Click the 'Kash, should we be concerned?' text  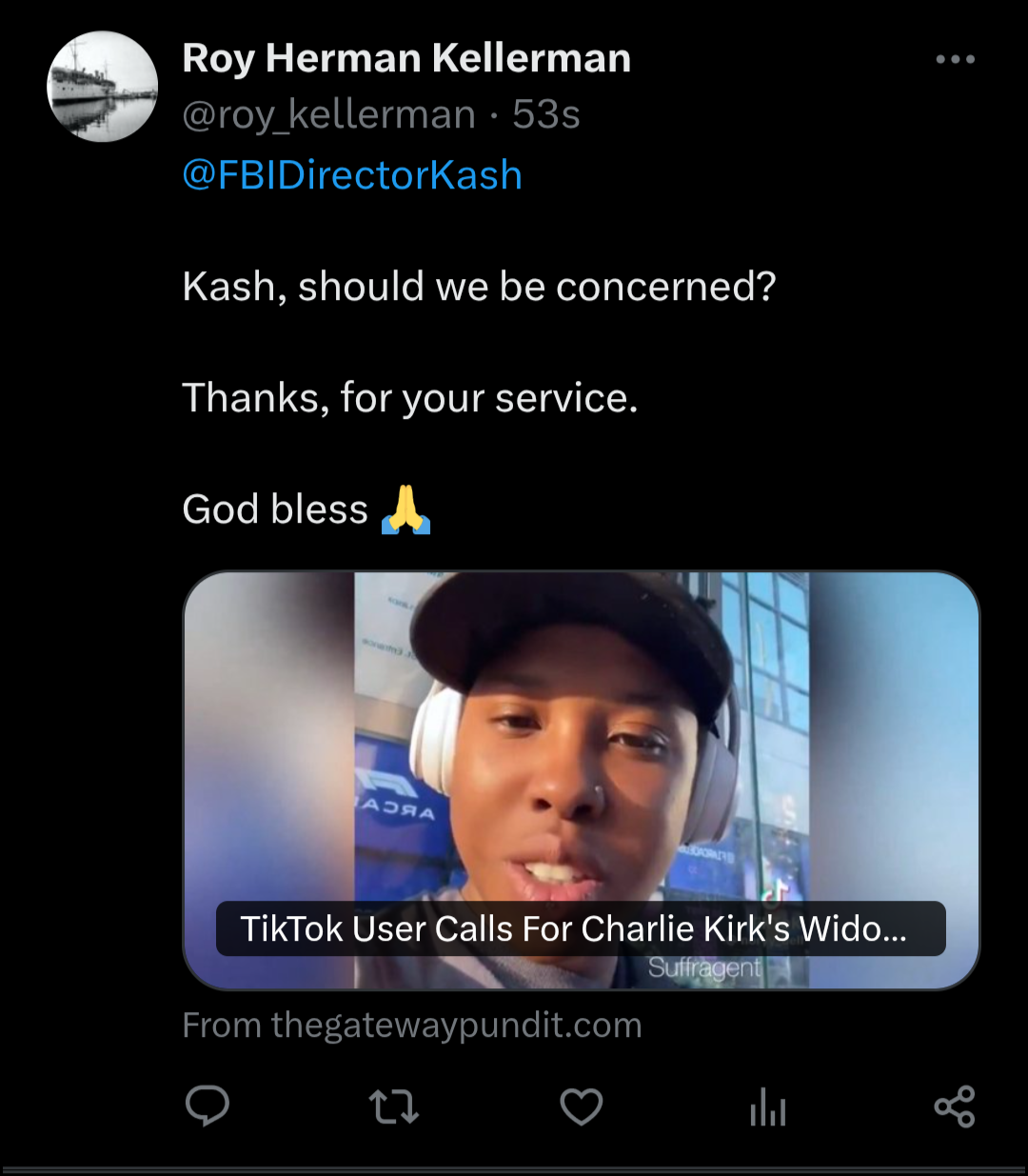coord(479,287)
